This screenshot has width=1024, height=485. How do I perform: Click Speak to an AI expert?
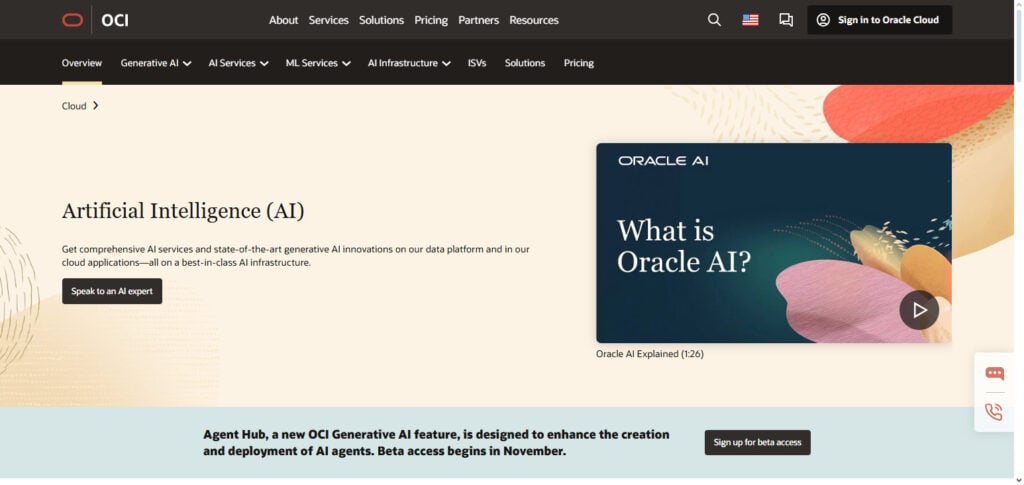[112, 291]
